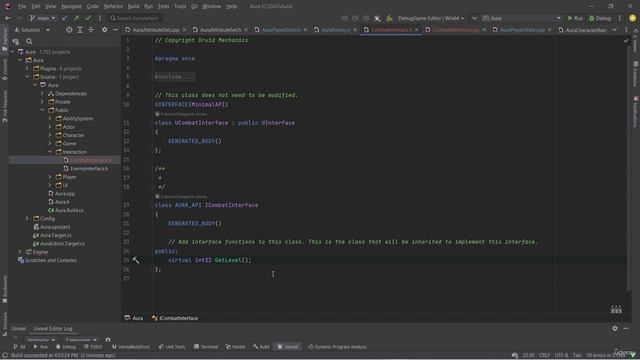Open Dynamic Program Analysis tool window
Screen dimensions: 640x360
(x=337, y=347)
